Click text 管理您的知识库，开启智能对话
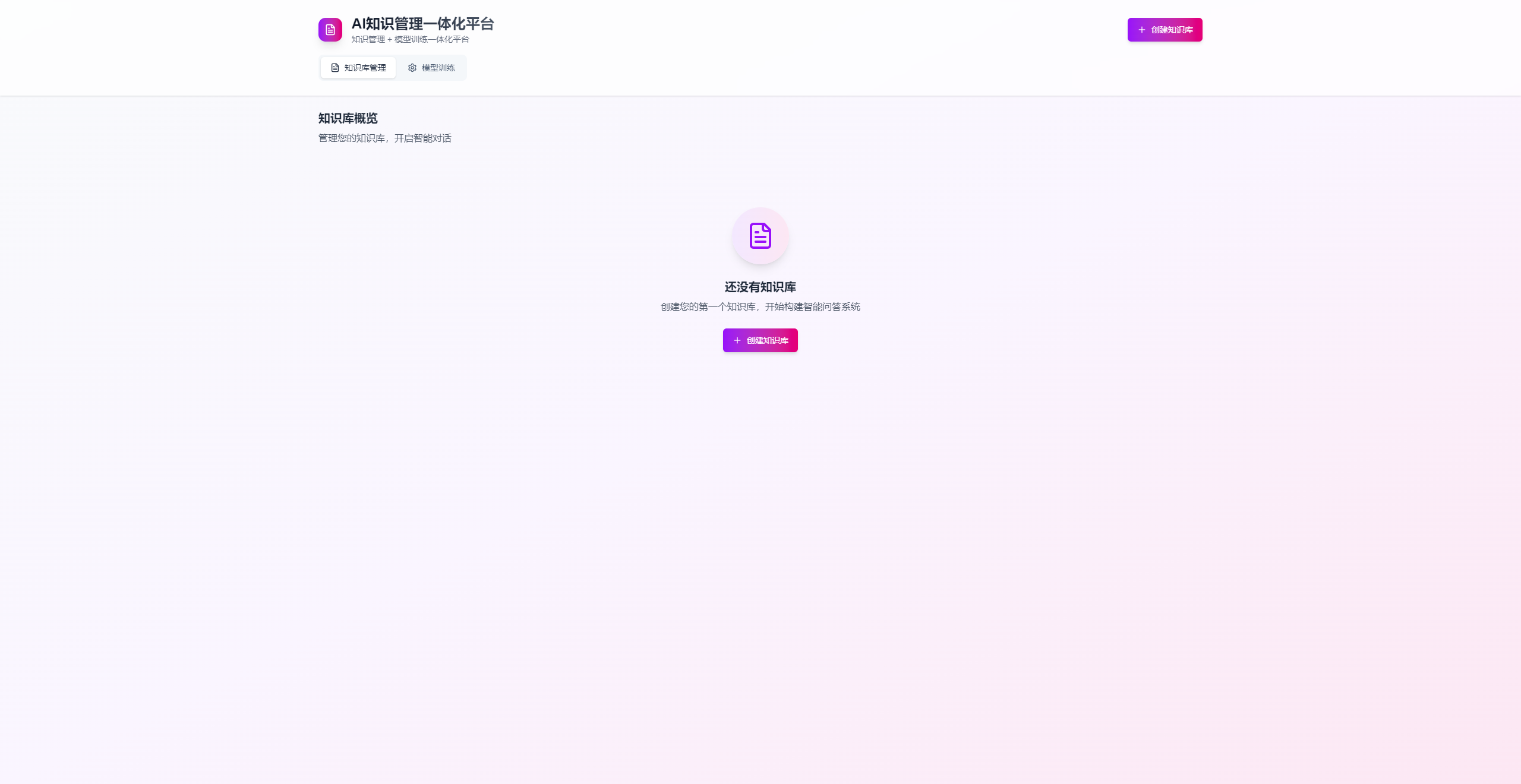The width and height of the screenshot is (1521, 784). click(384, 138)
